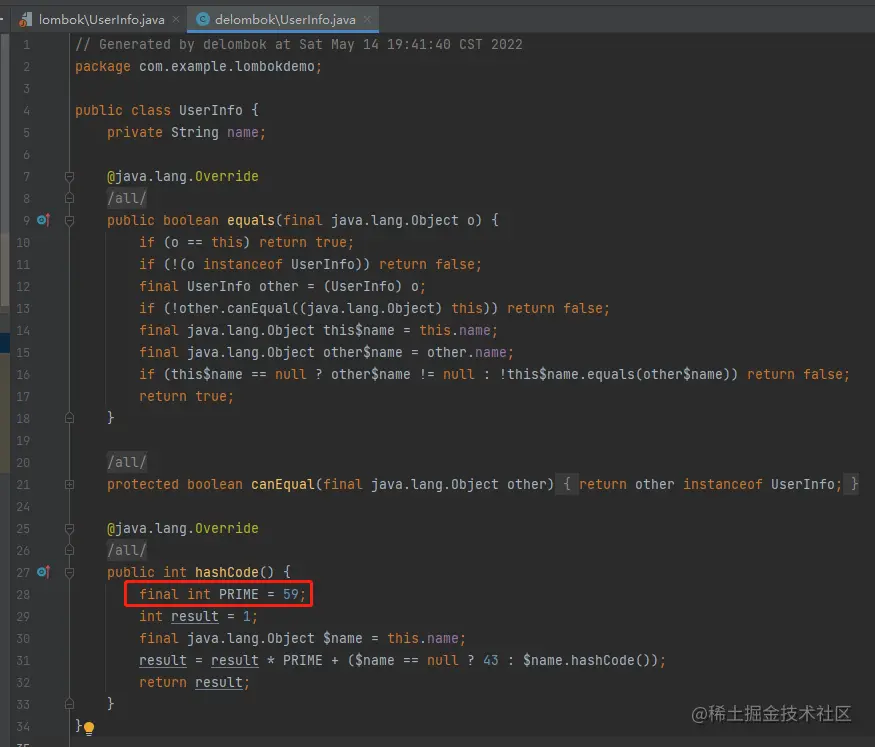Image resolution: width=875 pixels, height=747 pixels.
Task: Expand folded /all/ comment on line 20
Action: point(127,462)
